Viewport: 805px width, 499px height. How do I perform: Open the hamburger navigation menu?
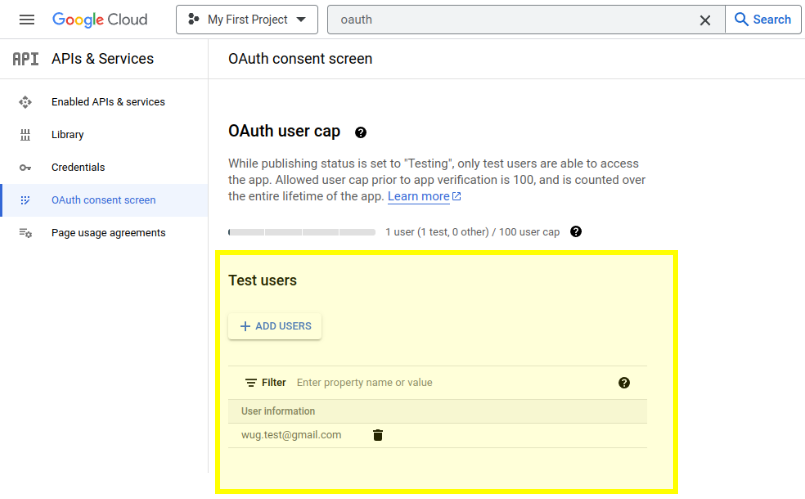(x=27, y=20)
